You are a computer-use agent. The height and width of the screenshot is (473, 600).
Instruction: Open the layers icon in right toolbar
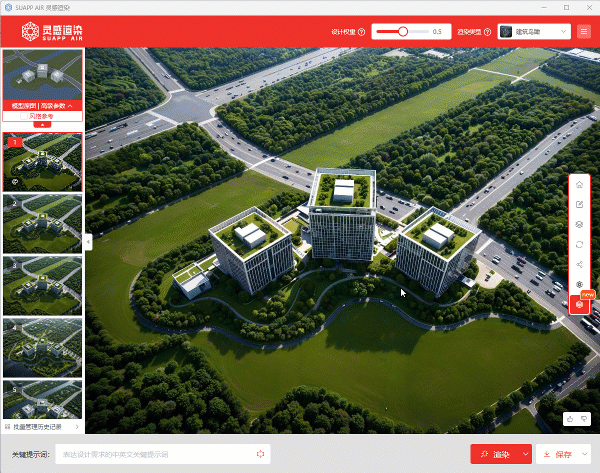[580, 225]
